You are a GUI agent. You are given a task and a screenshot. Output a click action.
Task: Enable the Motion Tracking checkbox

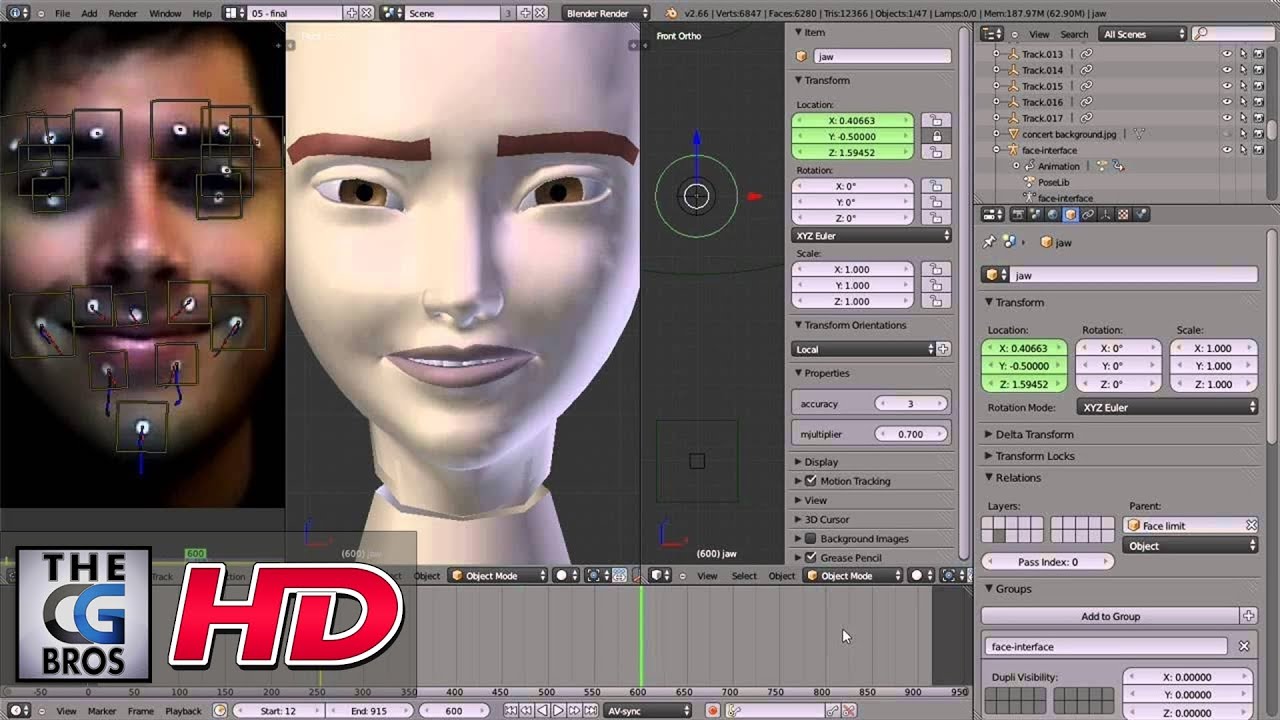811,481
